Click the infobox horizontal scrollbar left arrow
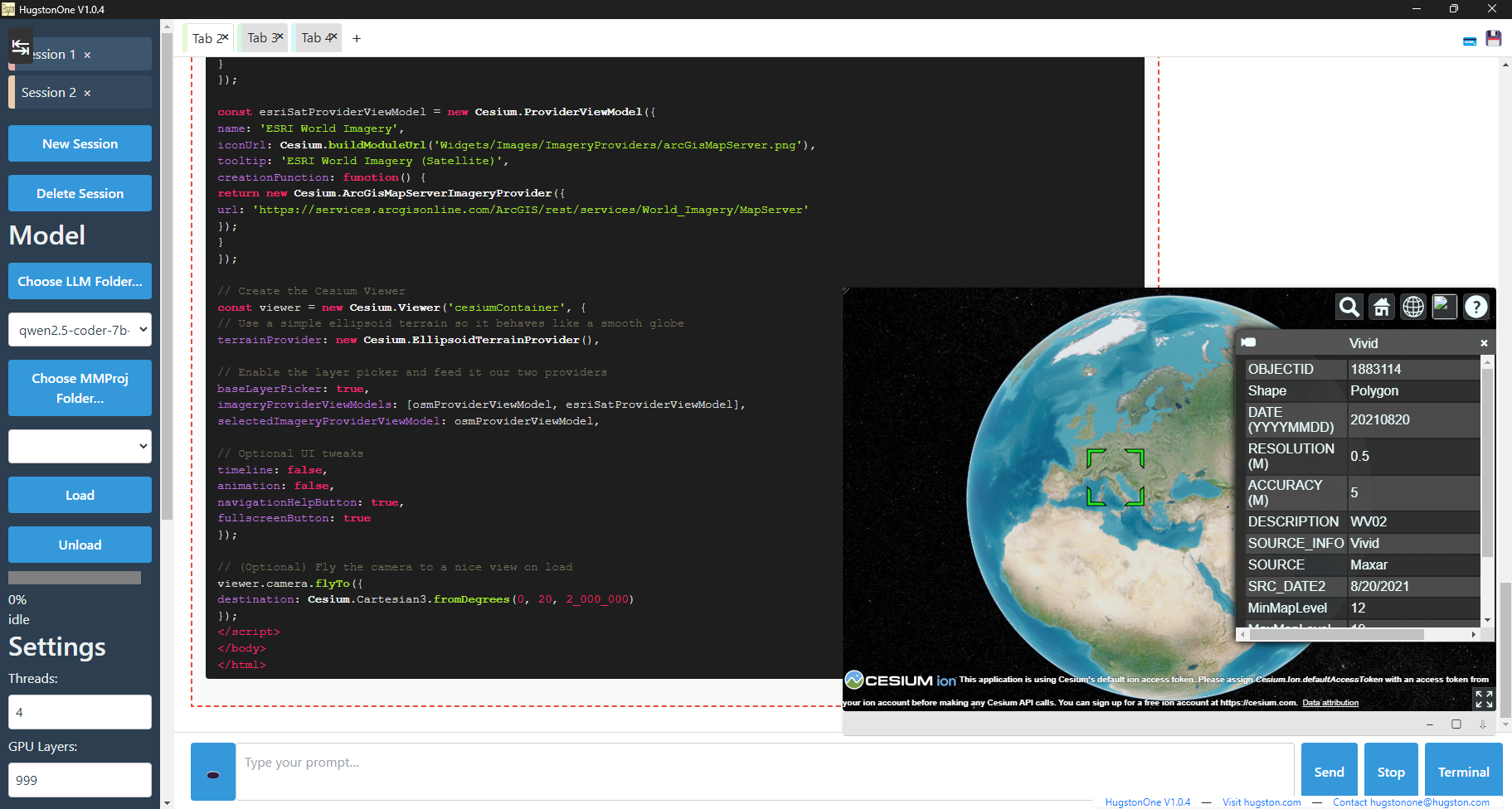The image size is (1512, 809). [x=1242, y=634]
